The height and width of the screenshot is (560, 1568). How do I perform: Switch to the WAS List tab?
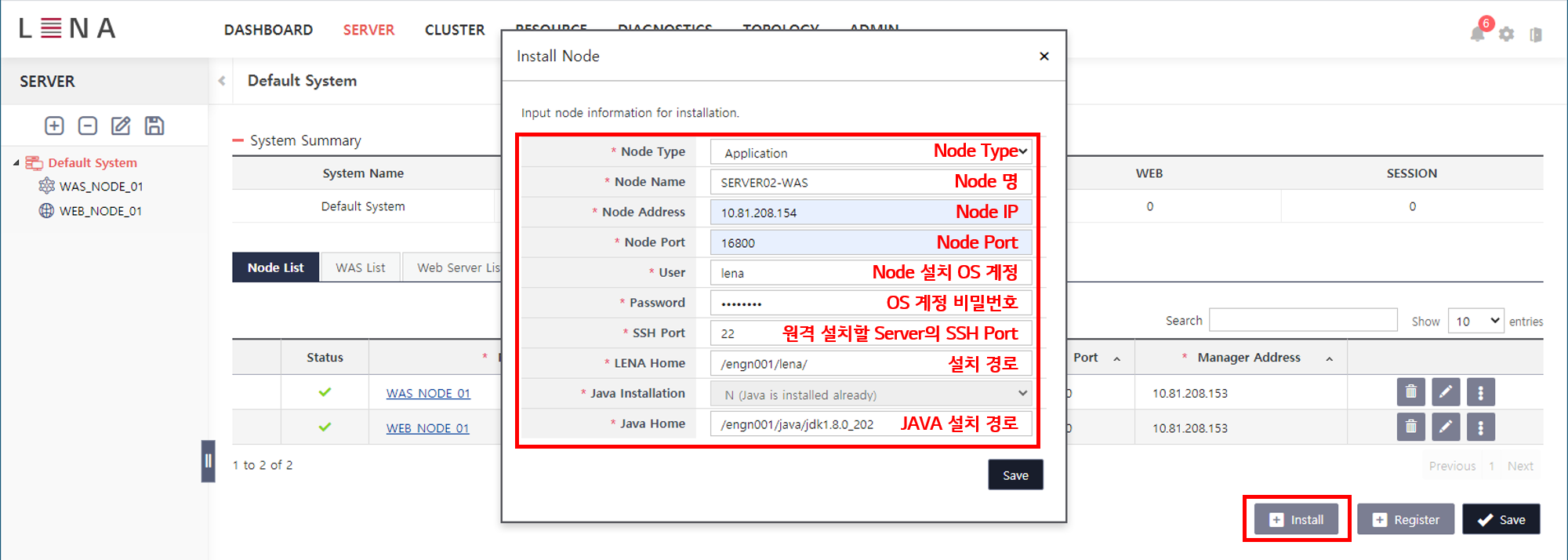[x=361, y=267]
